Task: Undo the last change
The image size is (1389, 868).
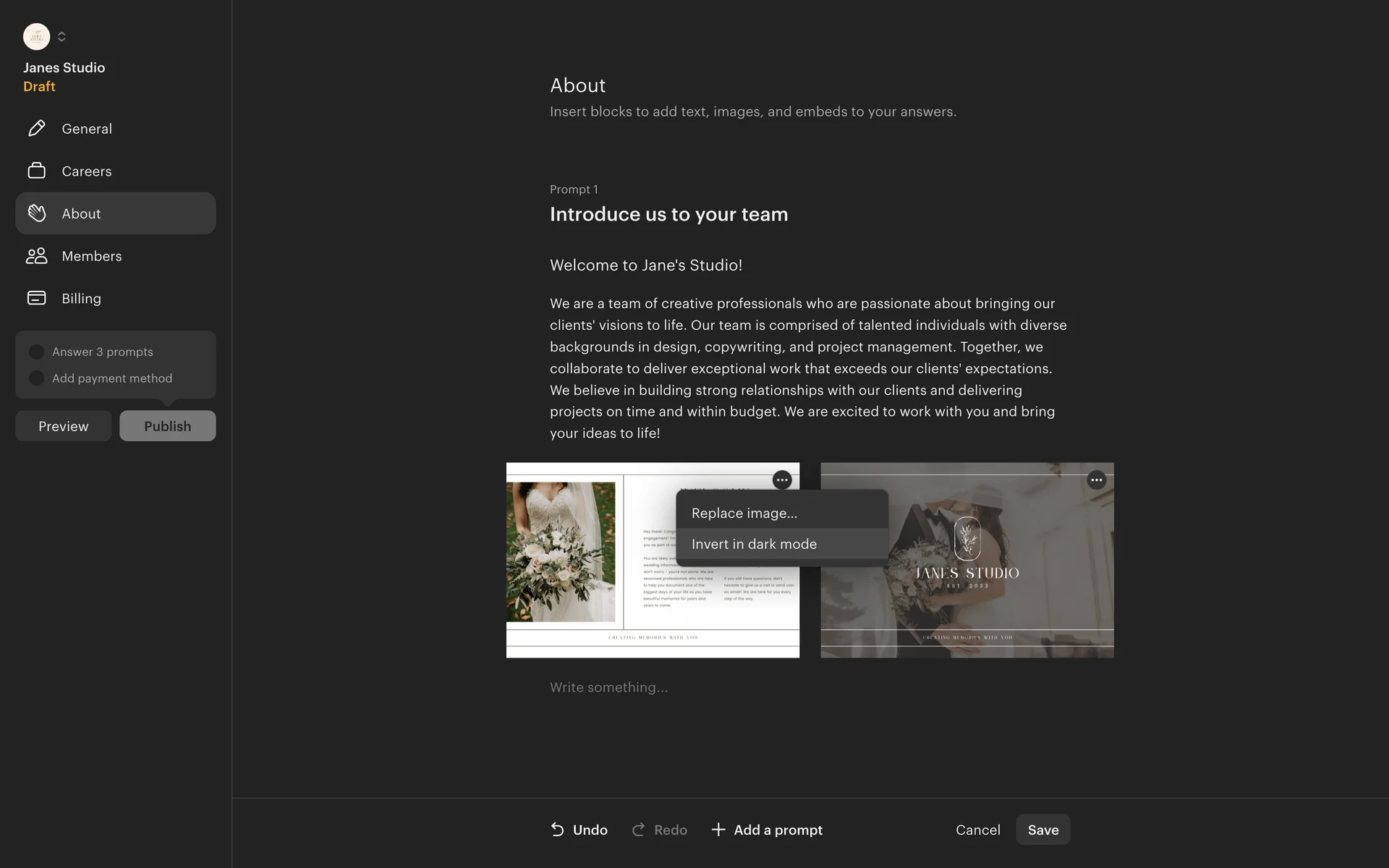Action: tap(579, 830)
